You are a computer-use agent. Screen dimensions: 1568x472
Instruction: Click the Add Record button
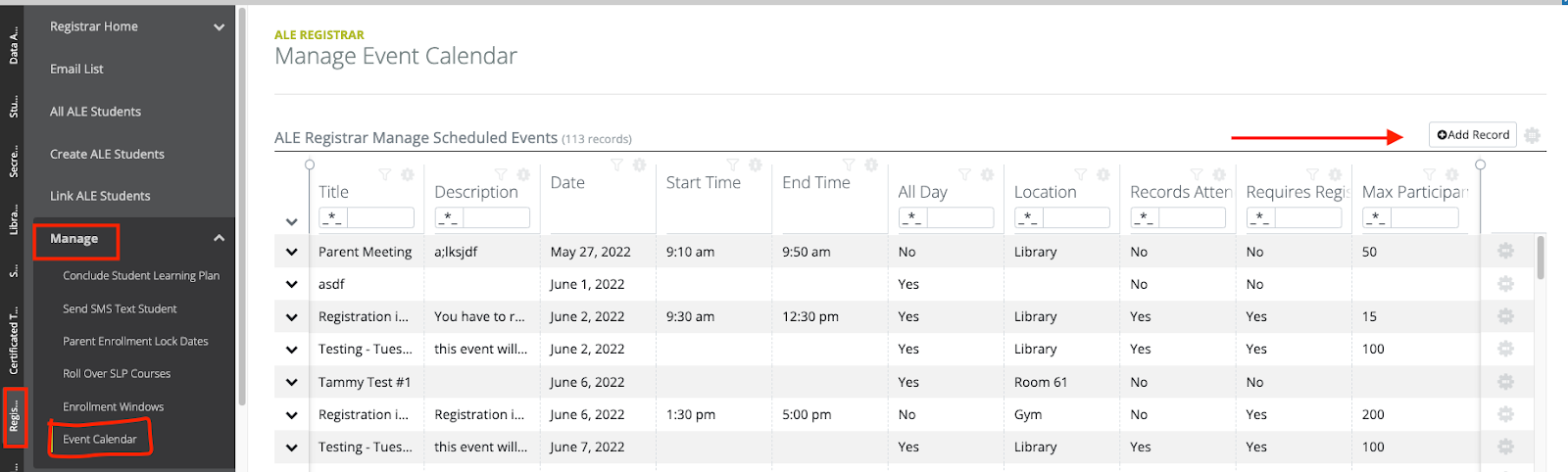pyautogui.click(x=1473, y=135)
